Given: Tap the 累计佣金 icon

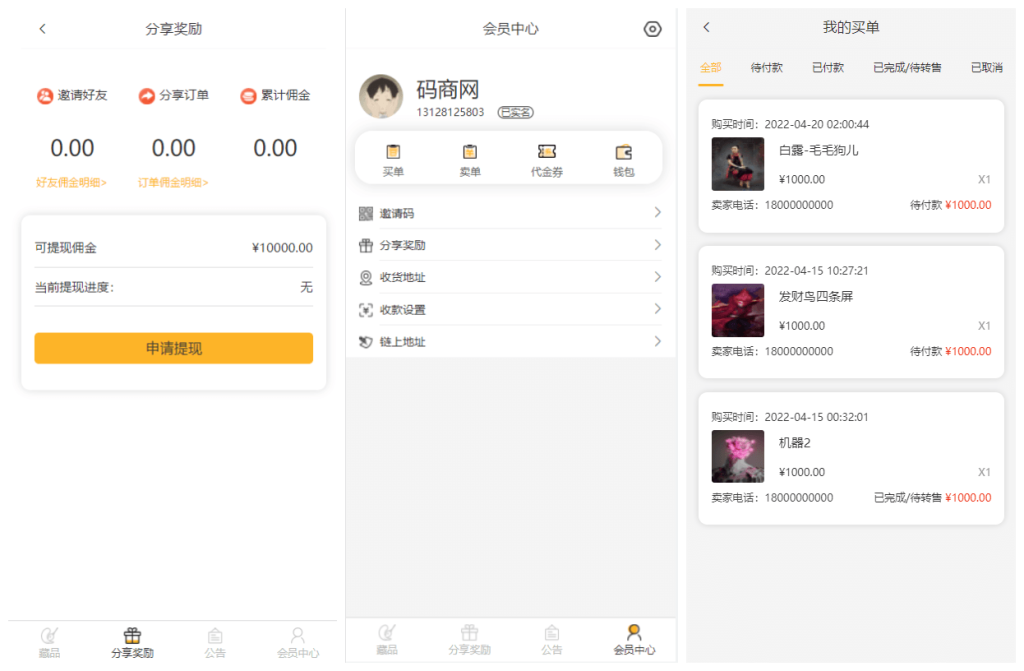Looking at the screenshot, I should 248,96.
